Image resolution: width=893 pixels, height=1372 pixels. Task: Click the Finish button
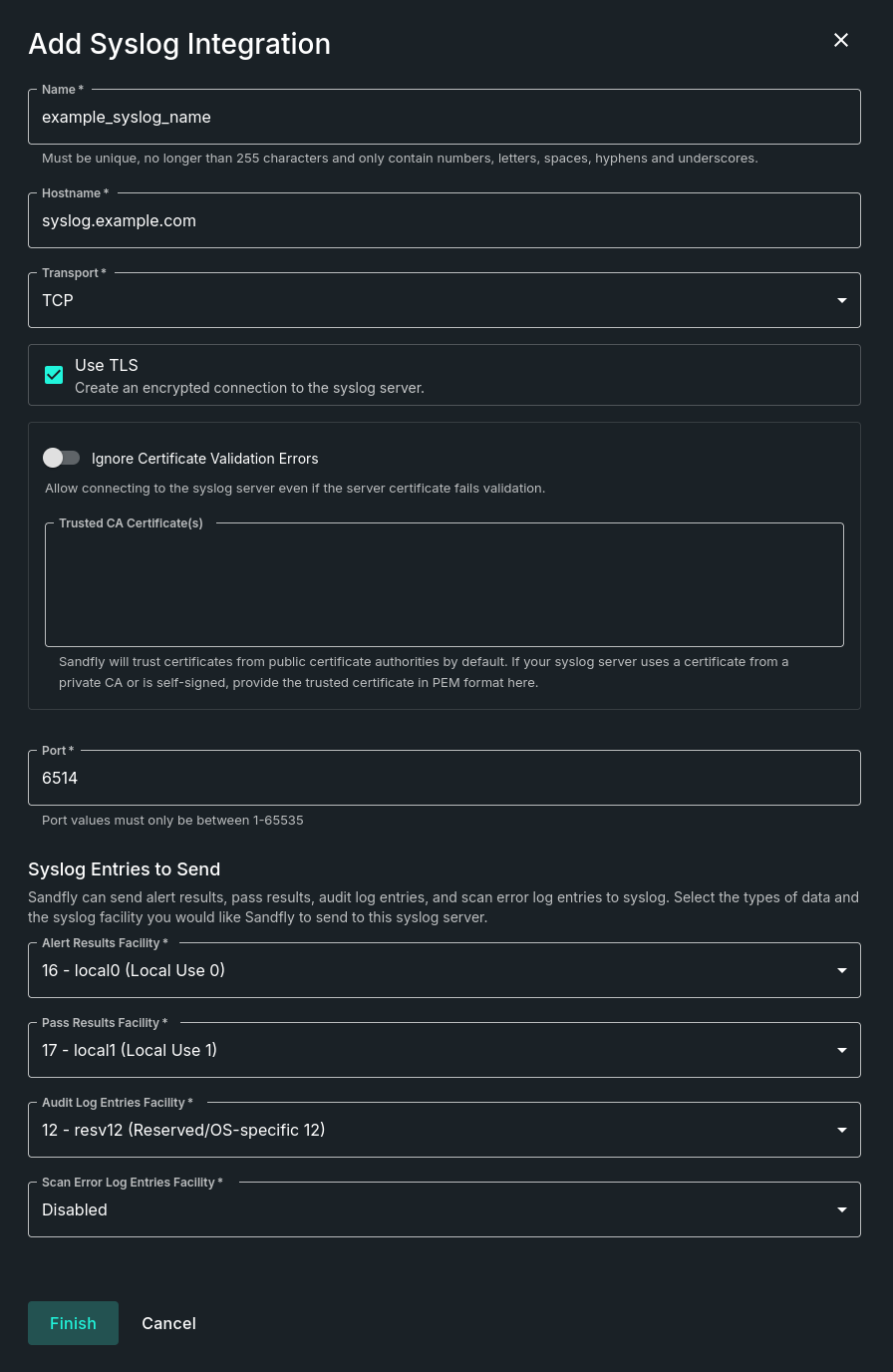73,1323
